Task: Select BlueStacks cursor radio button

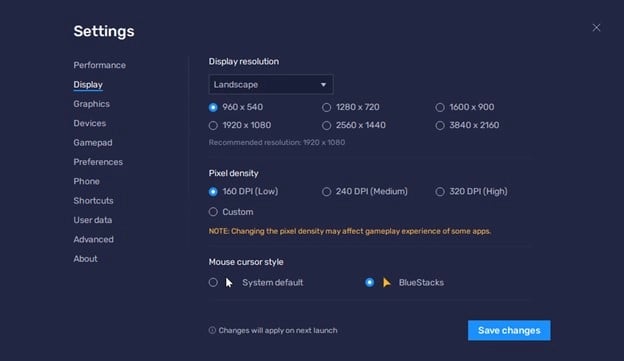Action: click(x=370, y=283)
